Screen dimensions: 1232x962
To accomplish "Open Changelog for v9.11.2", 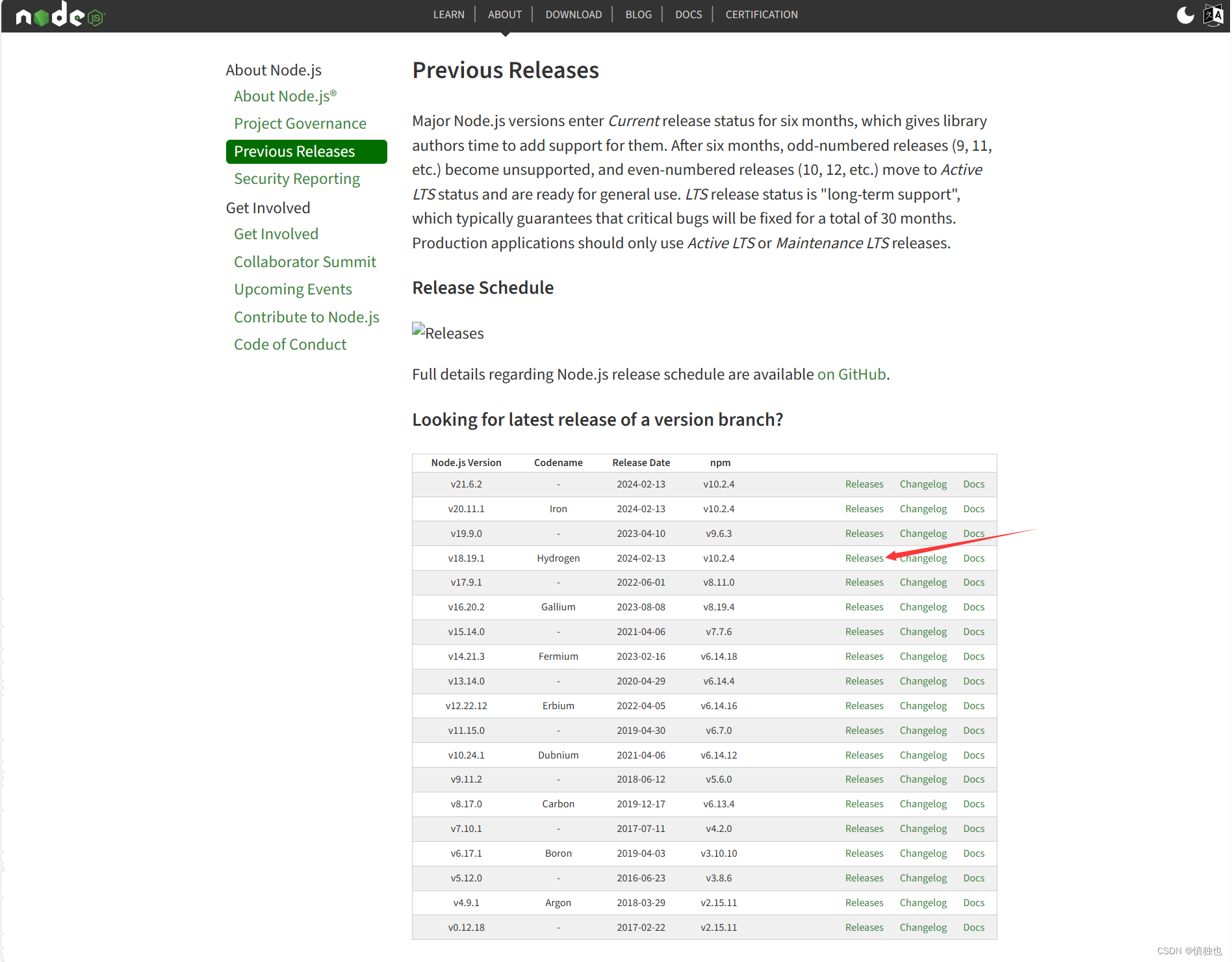I will [x=923, y=779].
